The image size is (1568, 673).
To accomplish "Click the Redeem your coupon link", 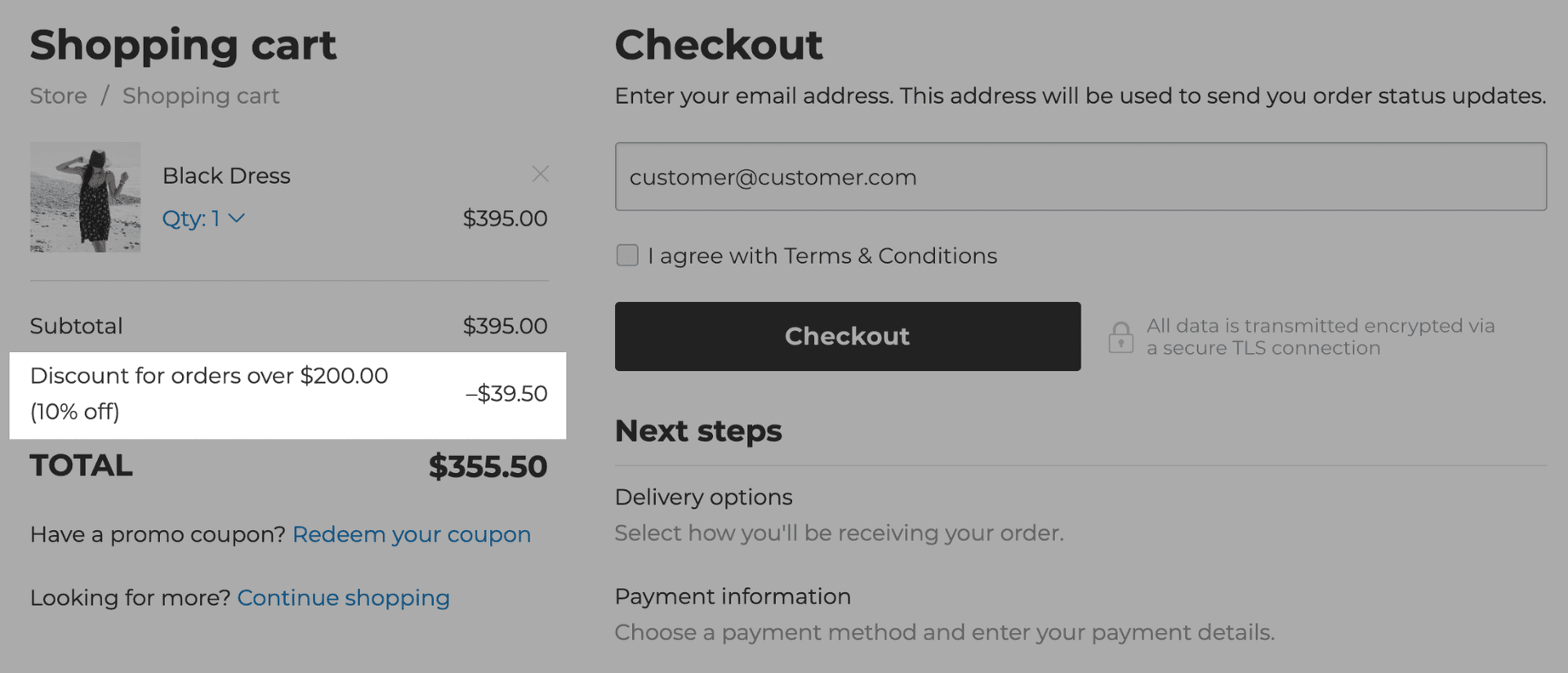I will 412,534.
